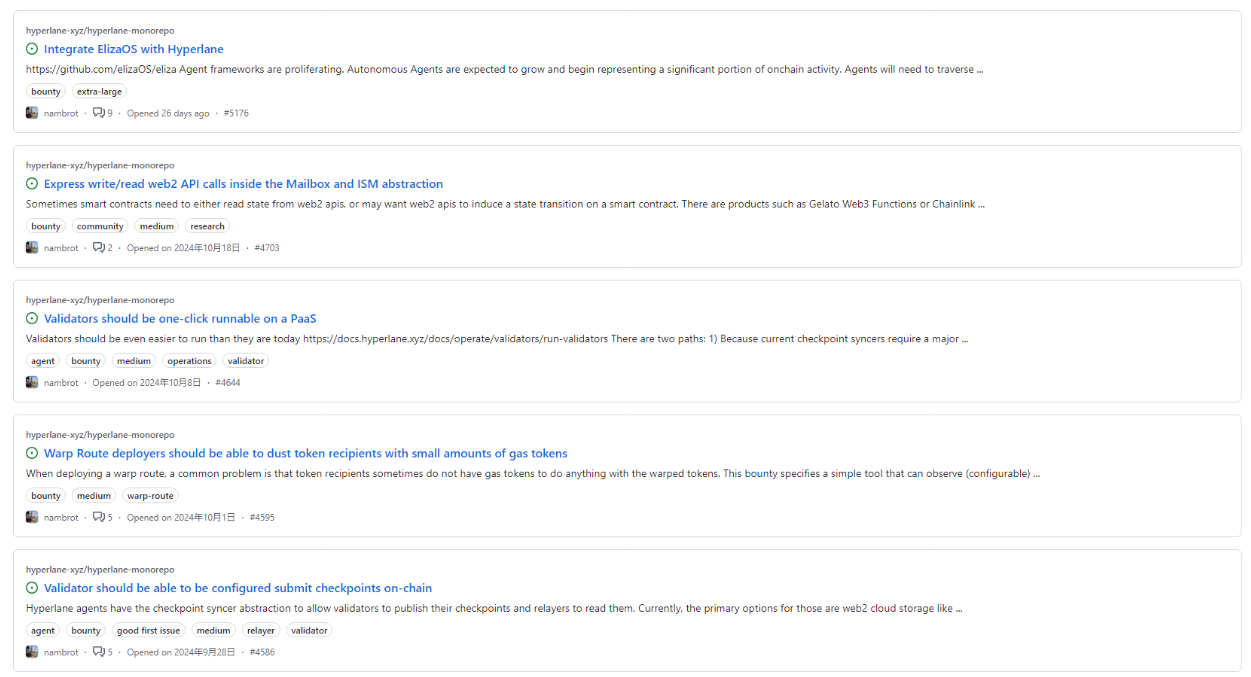The height and width of the screenshot is (677, 1251).
Task: Open the "Express write/read web2 API calls" issue
Action: (243, 184)
